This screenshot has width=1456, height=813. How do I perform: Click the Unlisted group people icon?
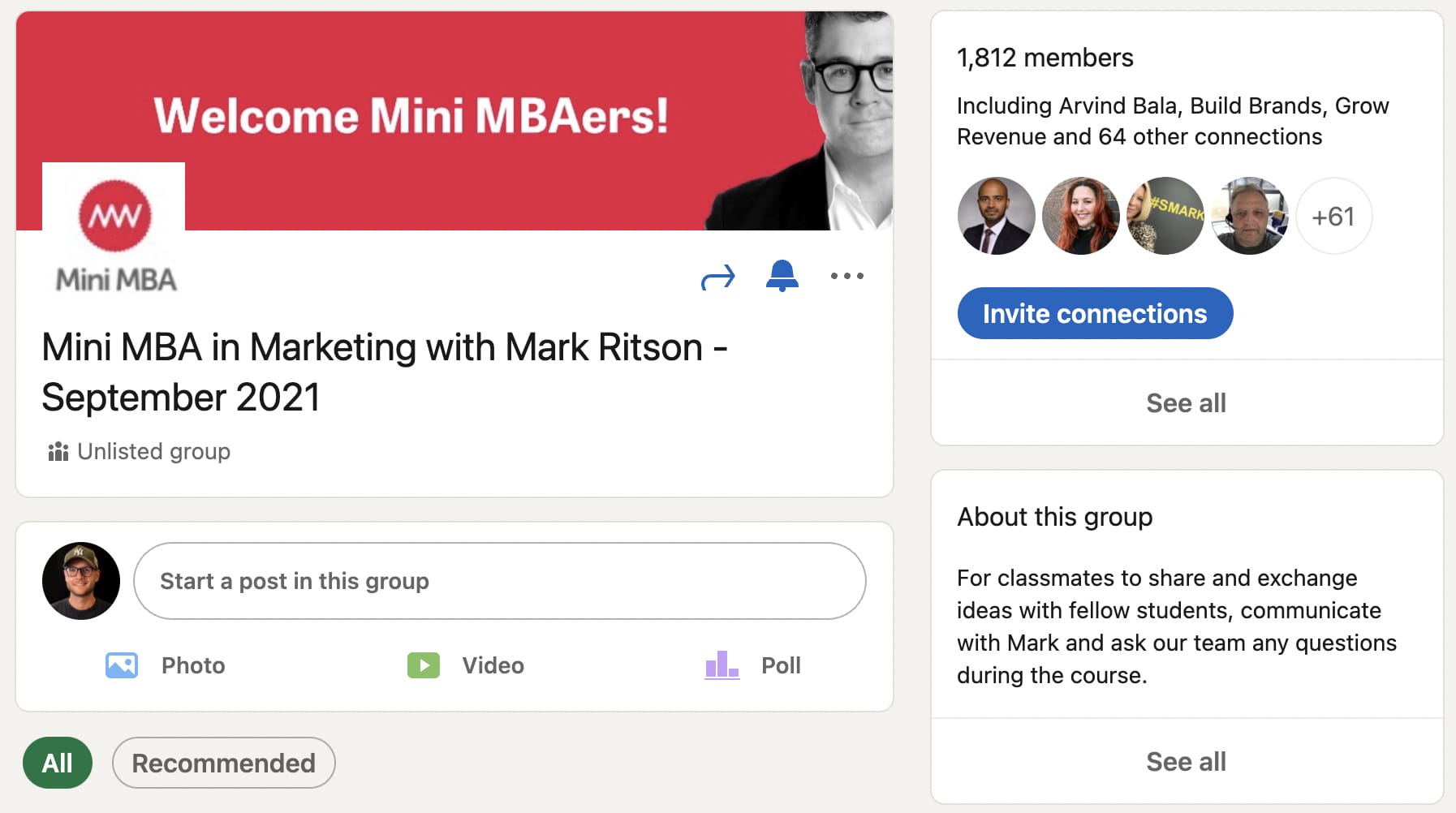pos(58,451)
